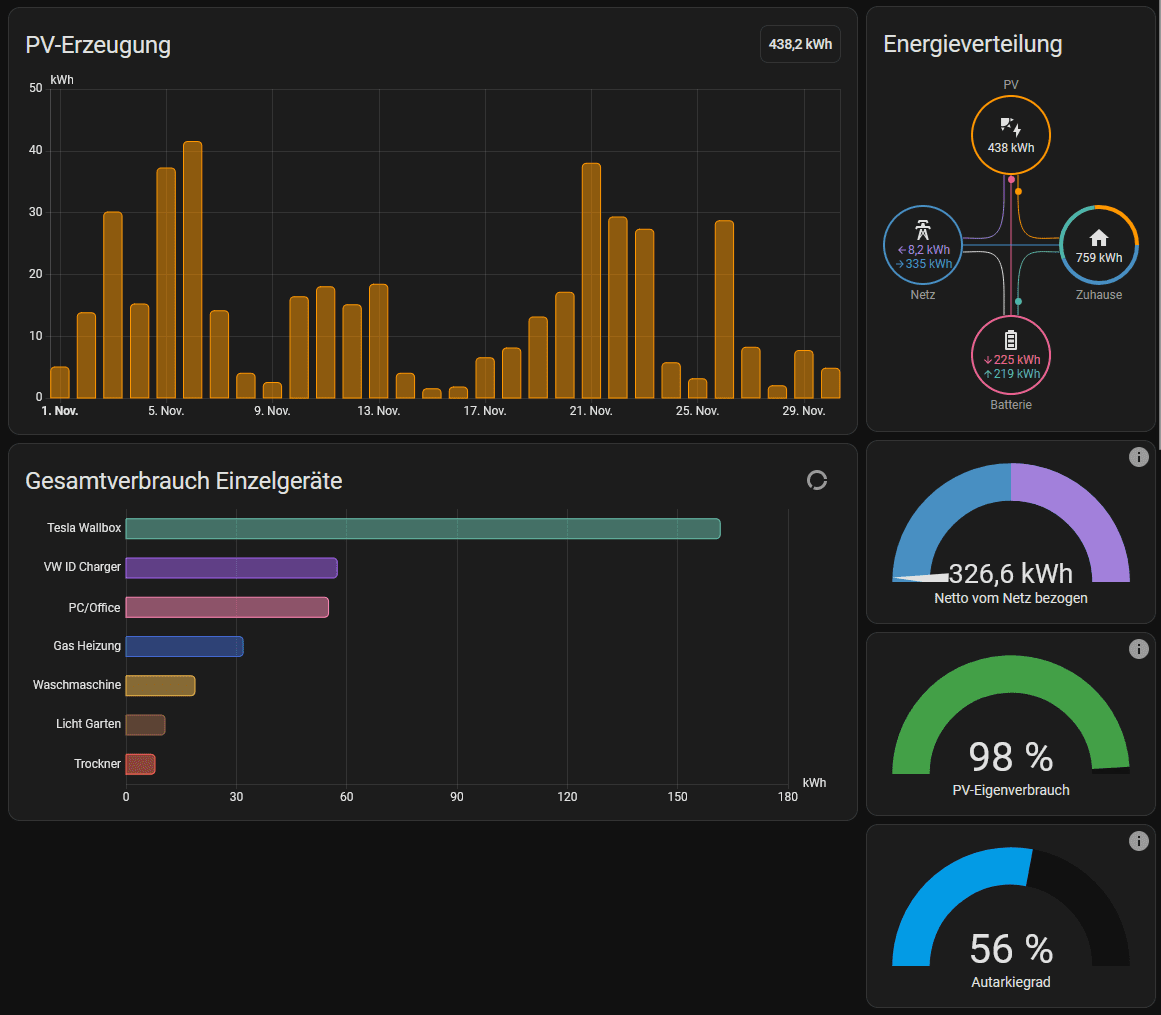Click the 219 kWh battery discharge value
The height and width of the screenshot is (1015, 1161).
tap(1011, 374)
